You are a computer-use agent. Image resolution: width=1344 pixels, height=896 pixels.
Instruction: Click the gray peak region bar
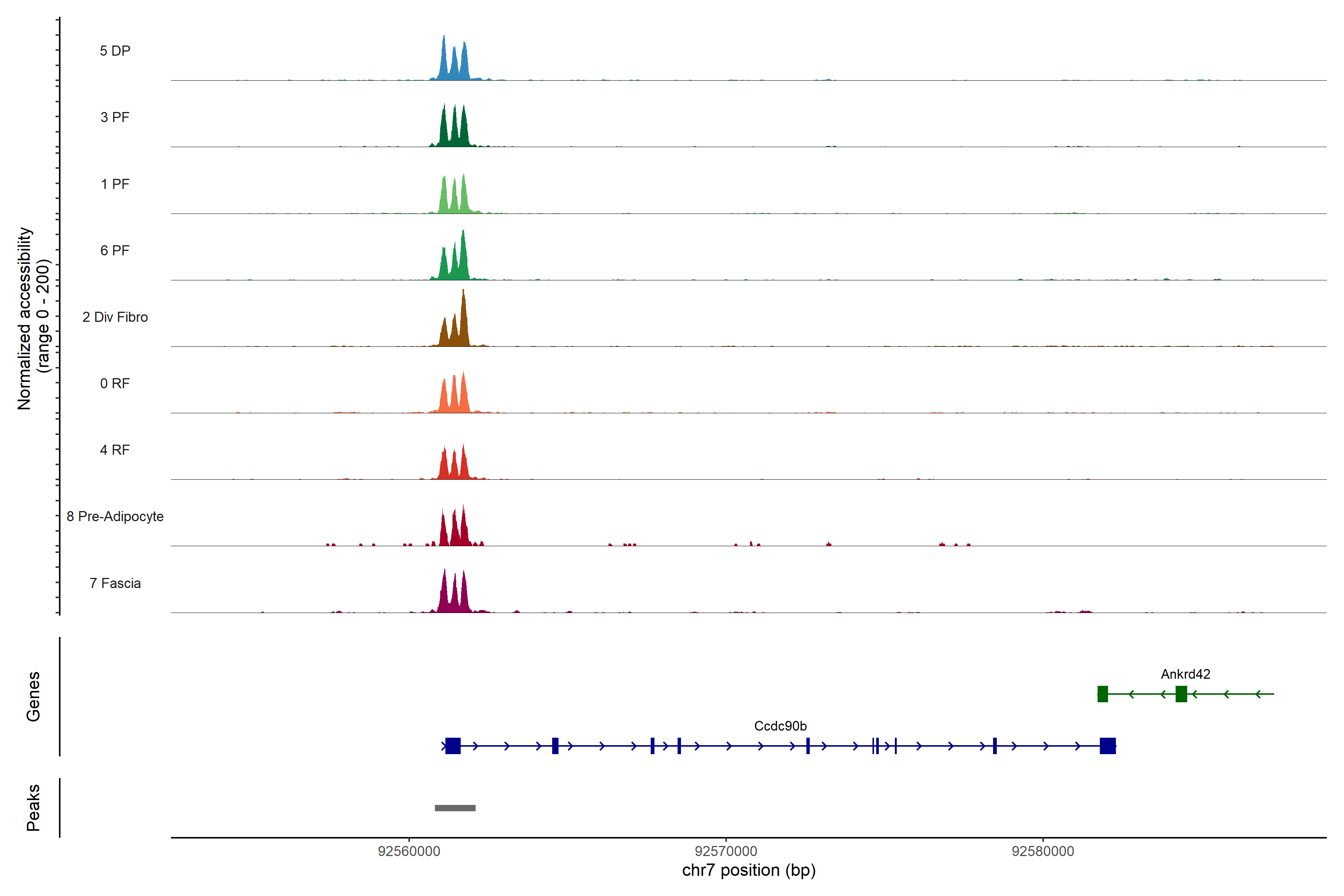tap(455, 808)
